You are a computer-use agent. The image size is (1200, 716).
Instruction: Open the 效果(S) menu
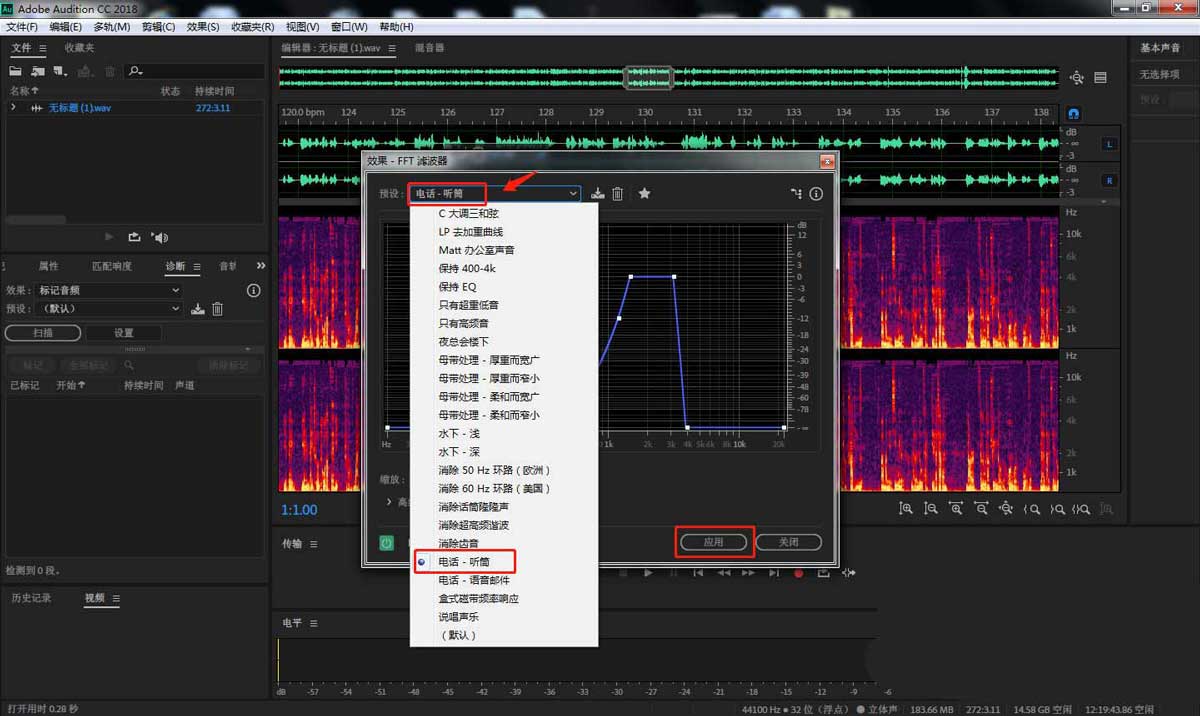coord(203,27)
